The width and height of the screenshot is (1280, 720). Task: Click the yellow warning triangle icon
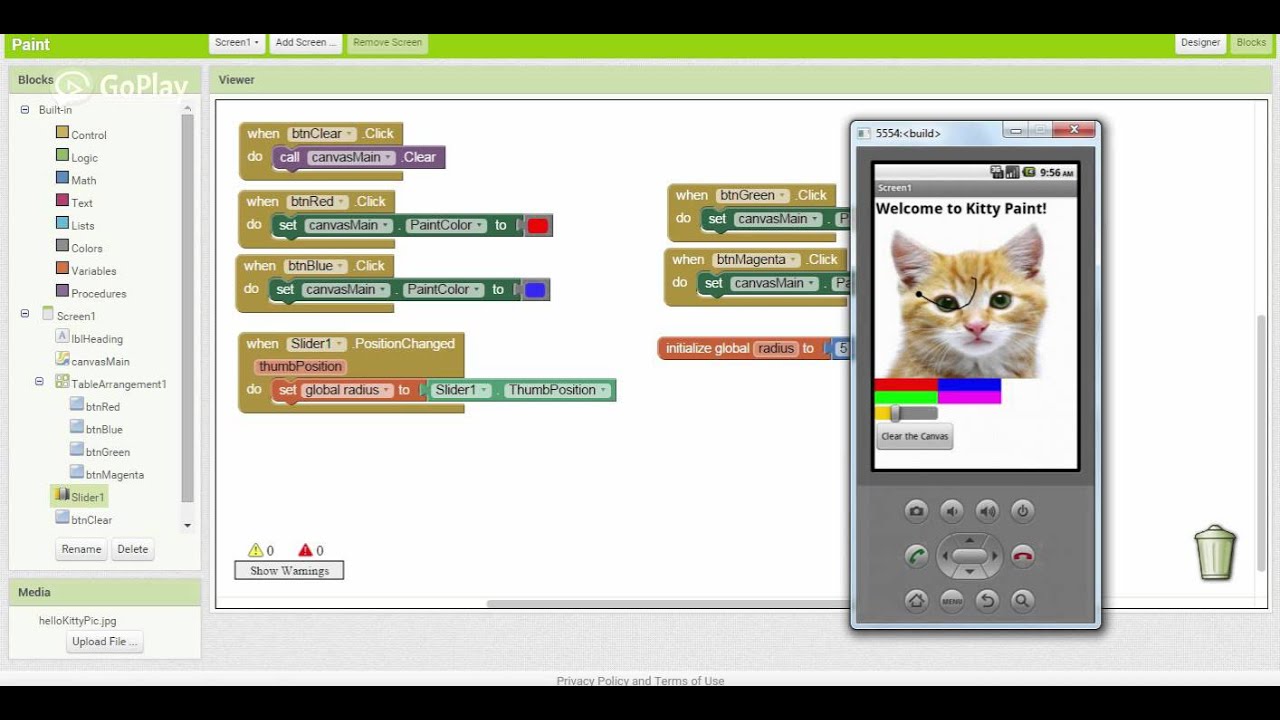[x=255, y=550]
